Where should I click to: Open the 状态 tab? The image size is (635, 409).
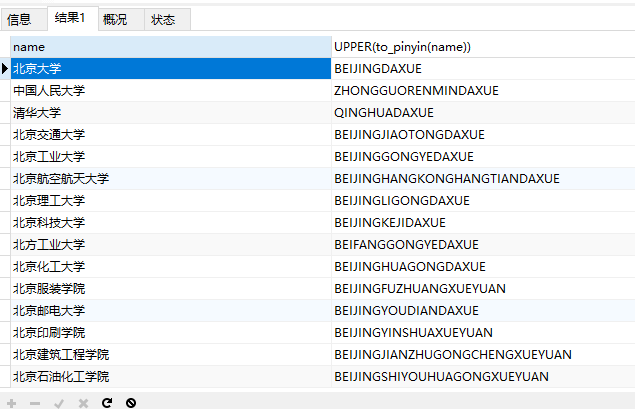(167, 19)
